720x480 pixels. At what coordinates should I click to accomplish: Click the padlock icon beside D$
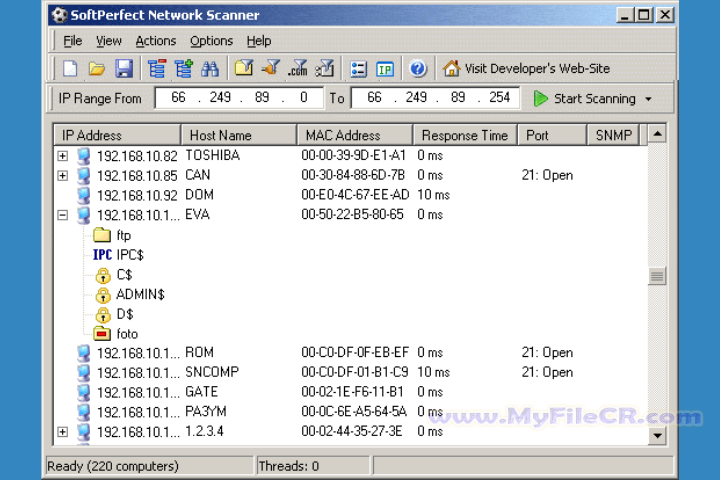[103, 315]
